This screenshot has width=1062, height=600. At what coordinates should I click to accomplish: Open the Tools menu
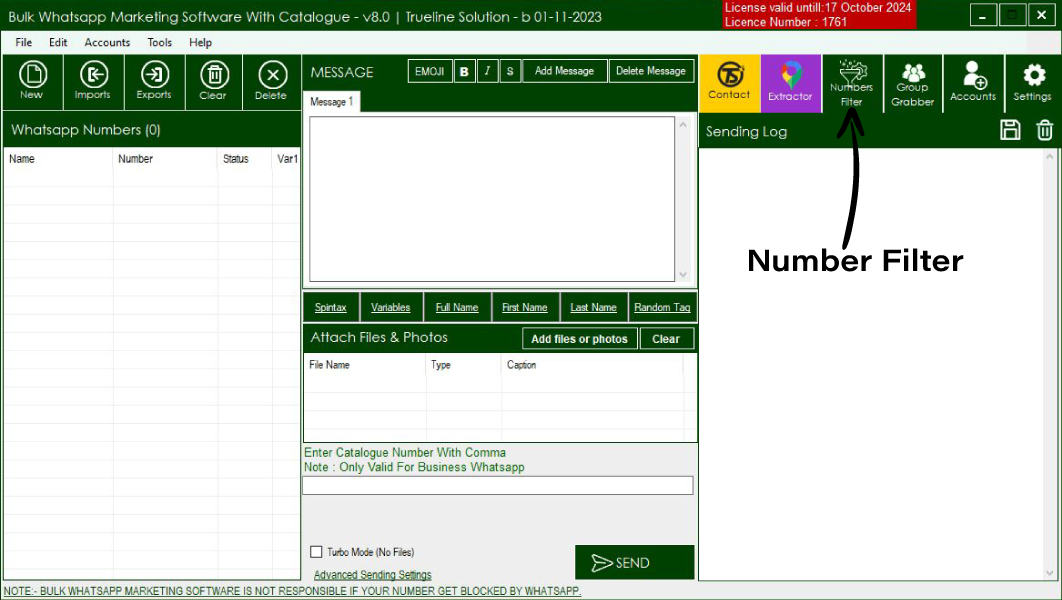pos(160,42)
